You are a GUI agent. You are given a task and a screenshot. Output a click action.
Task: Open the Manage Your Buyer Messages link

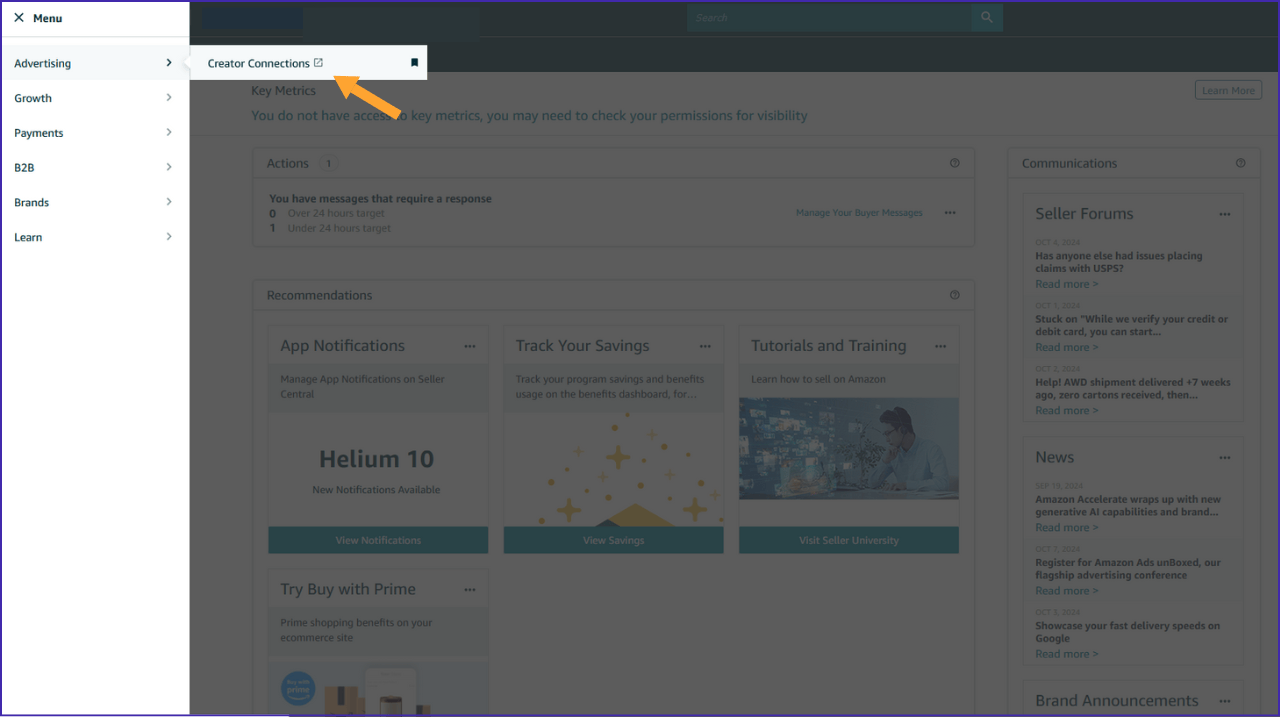coord(858,212)
